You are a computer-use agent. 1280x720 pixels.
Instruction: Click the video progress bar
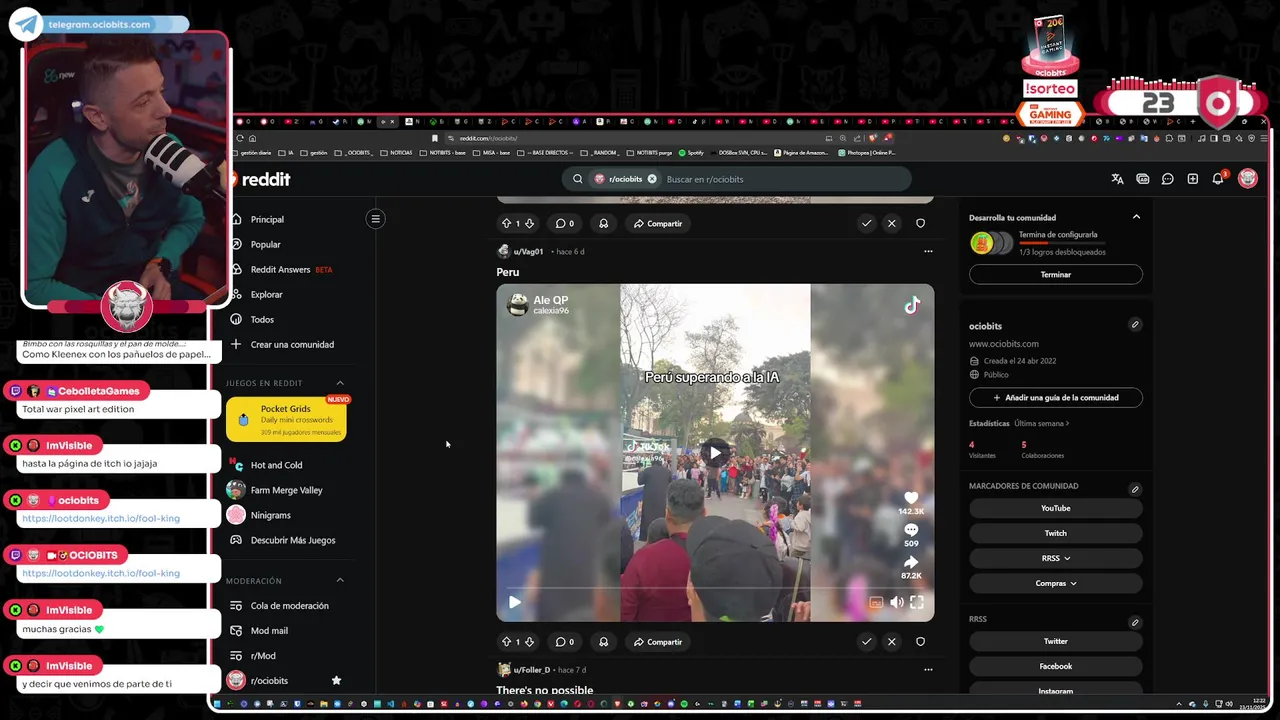tap(715, 587)
